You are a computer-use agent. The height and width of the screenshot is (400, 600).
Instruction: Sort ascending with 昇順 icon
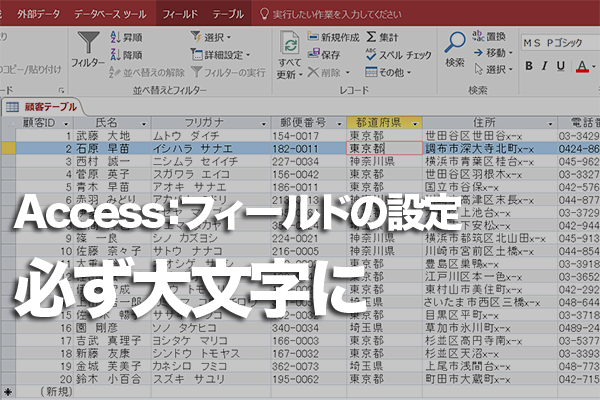click(116, 37)
